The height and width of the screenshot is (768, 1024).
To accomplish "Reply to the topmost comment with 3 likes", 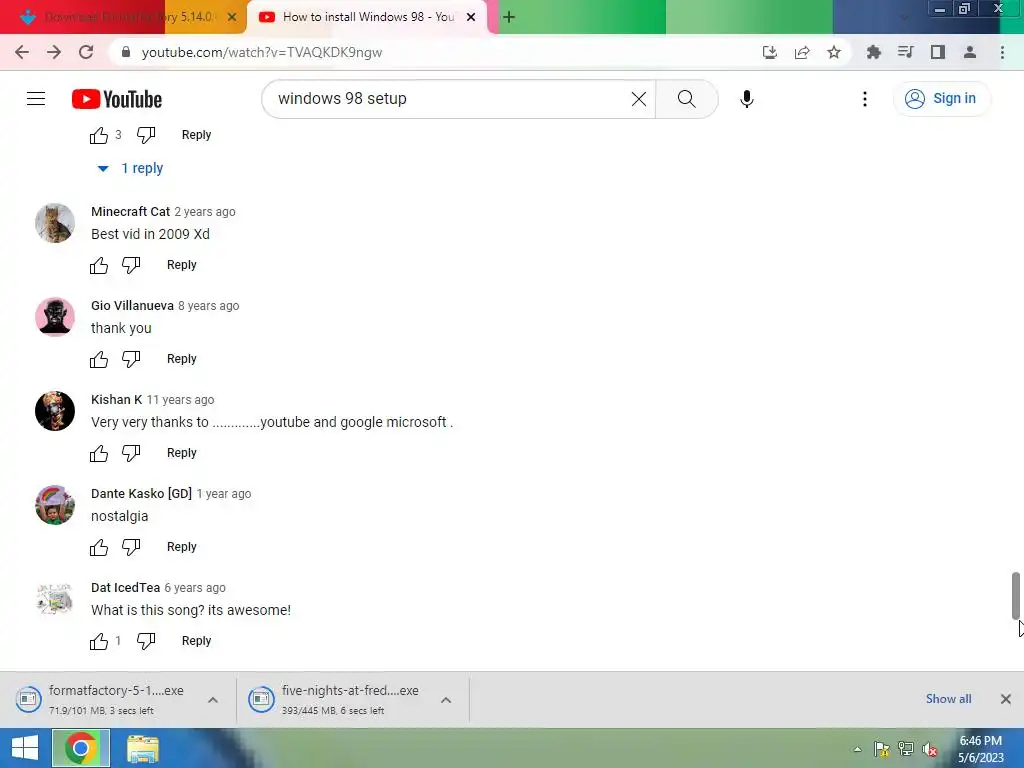I will click(197, 135).
